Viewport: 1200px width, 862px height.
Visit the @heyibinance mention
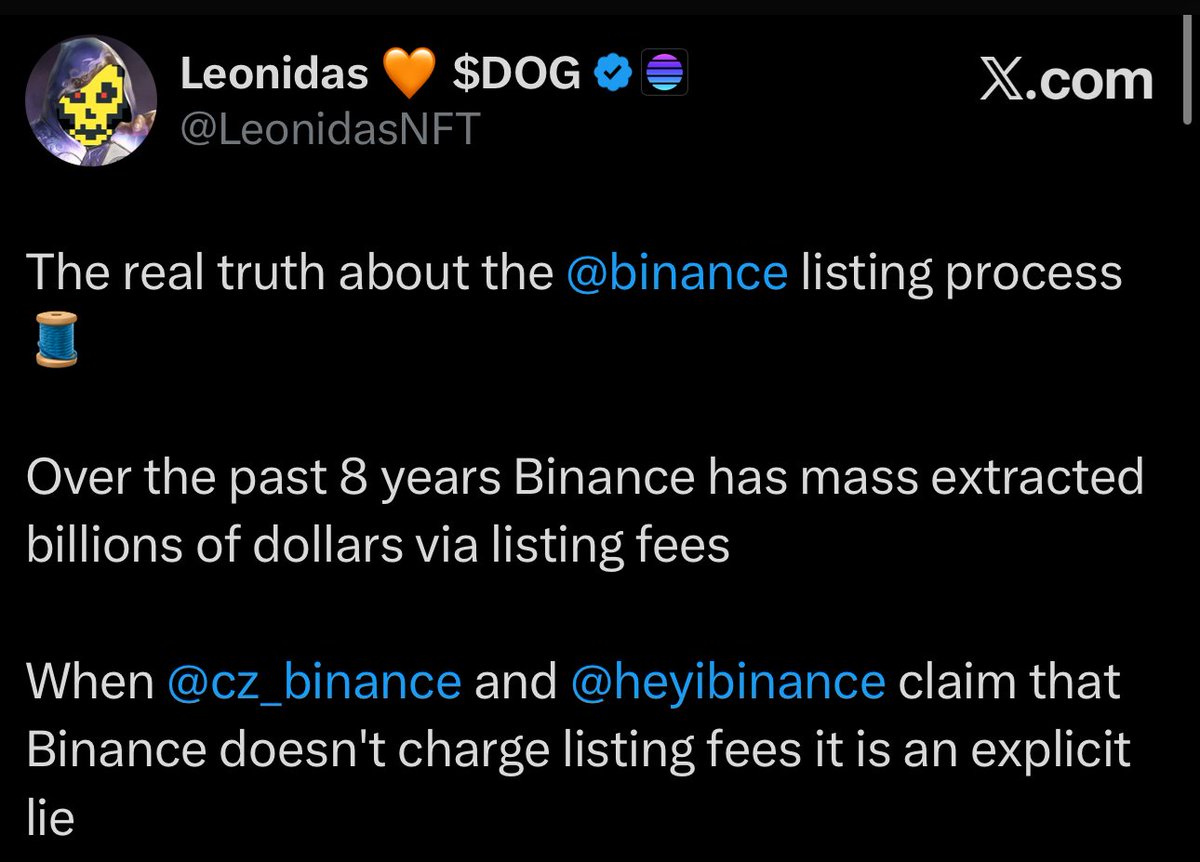click(728, 682)
